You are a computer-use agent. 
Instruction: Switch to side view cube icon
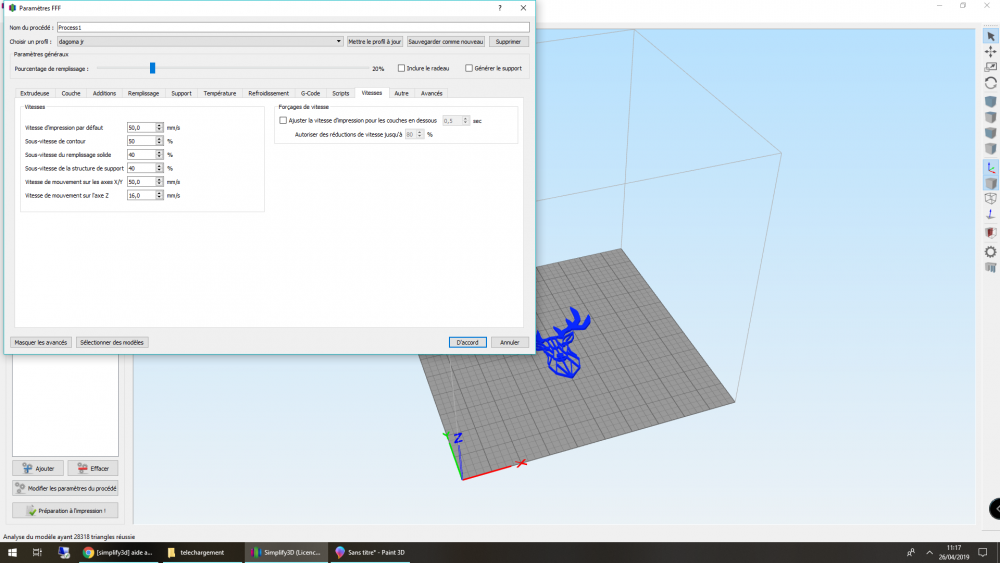[x=990, y=149]
